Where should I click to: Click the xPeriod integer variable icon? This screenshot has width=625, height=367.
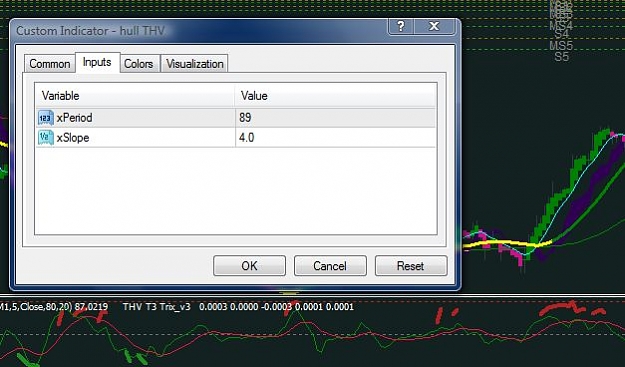(46, 118)
